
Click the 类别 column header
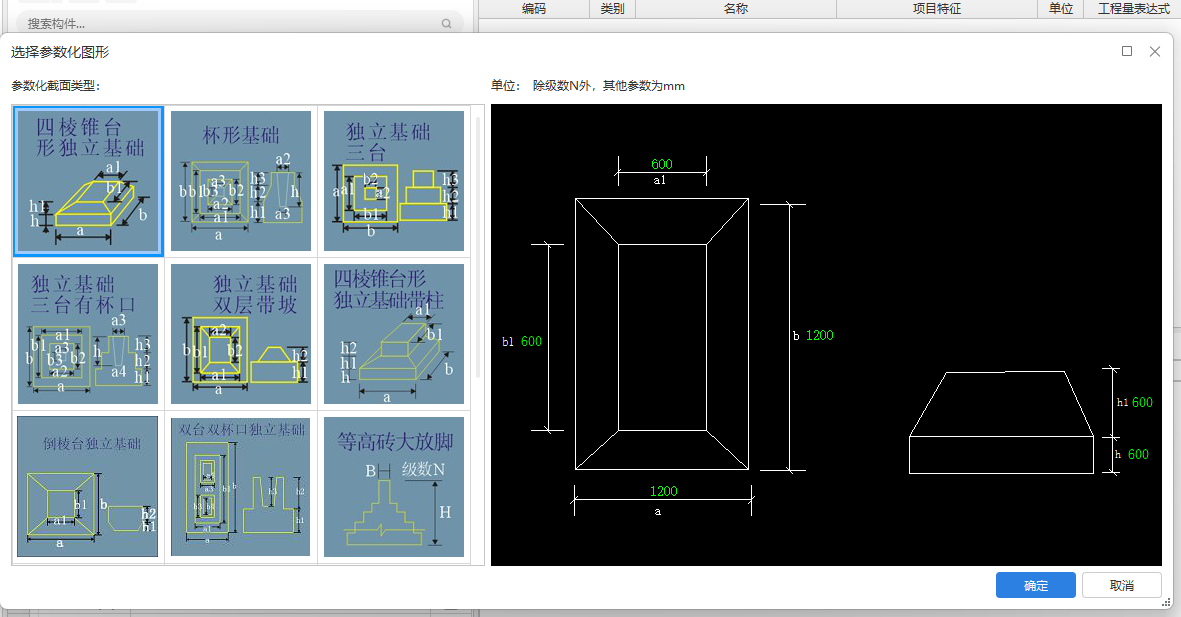pyautogui.click(x=612, y=8)
